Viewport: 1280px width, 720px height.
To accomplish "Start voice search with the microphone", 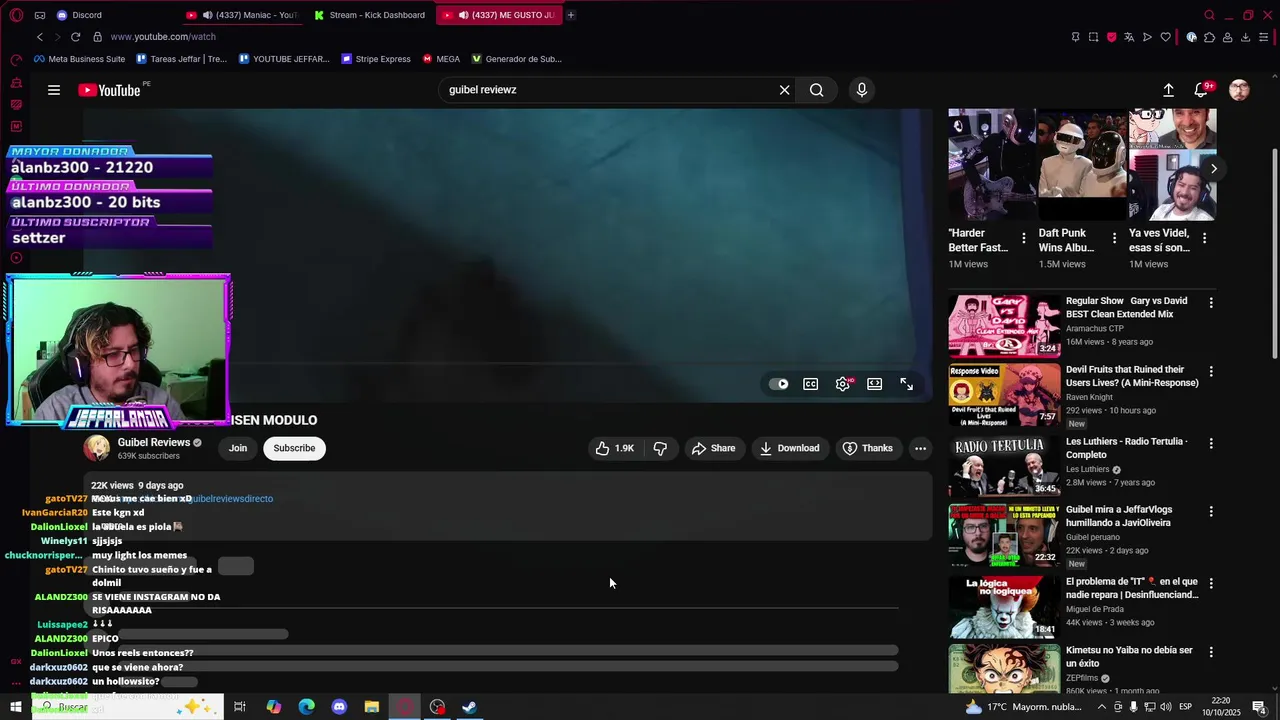I will pyautogui.click(x=862, y=90).
